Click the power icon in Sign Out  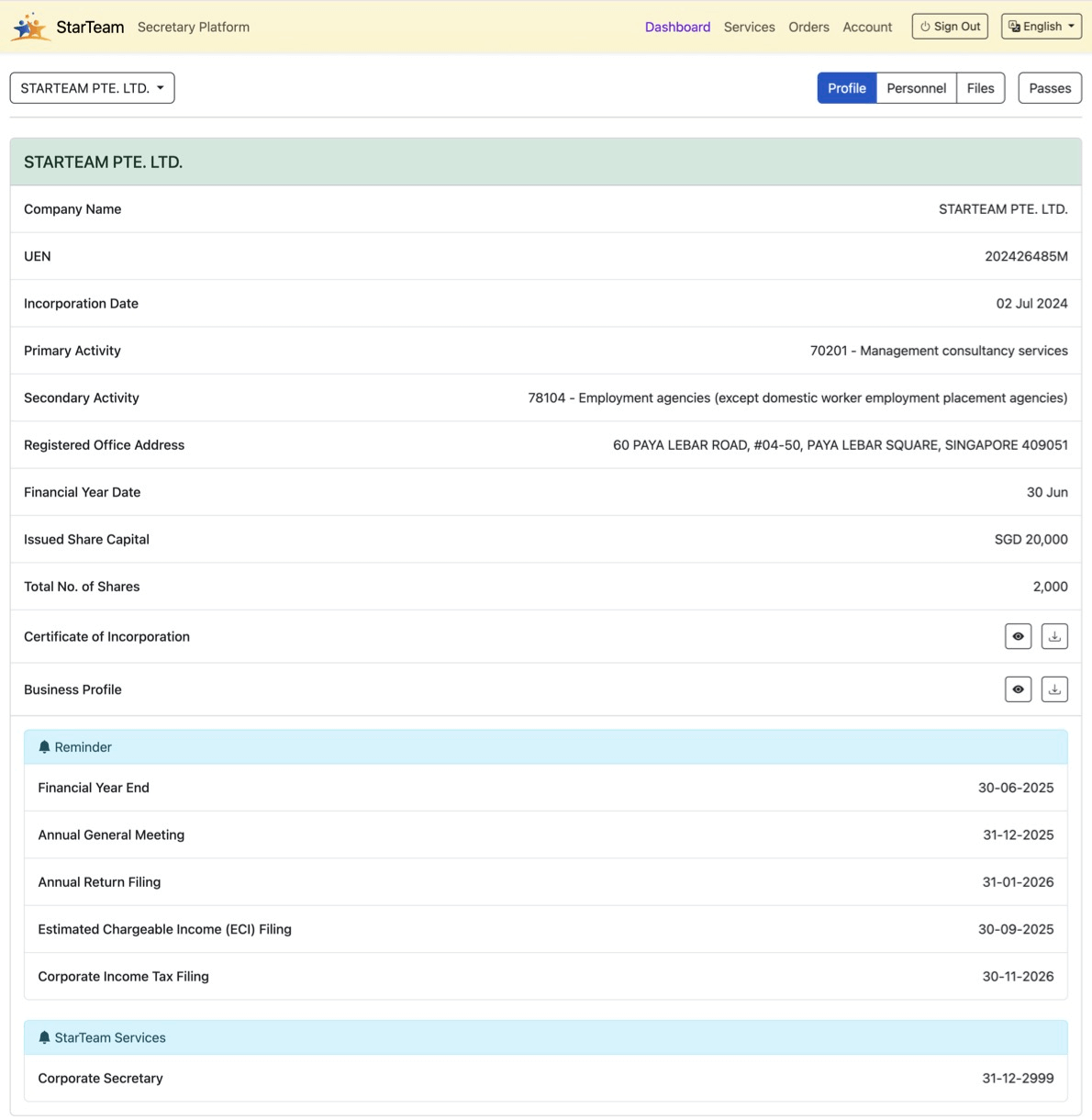pyautogui.click(x=925, y=27)
